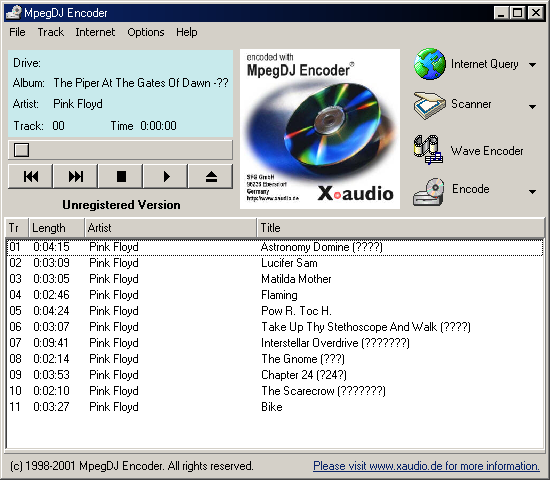
Task: Start playback with the play button
Action: click(x=166, y=176)
